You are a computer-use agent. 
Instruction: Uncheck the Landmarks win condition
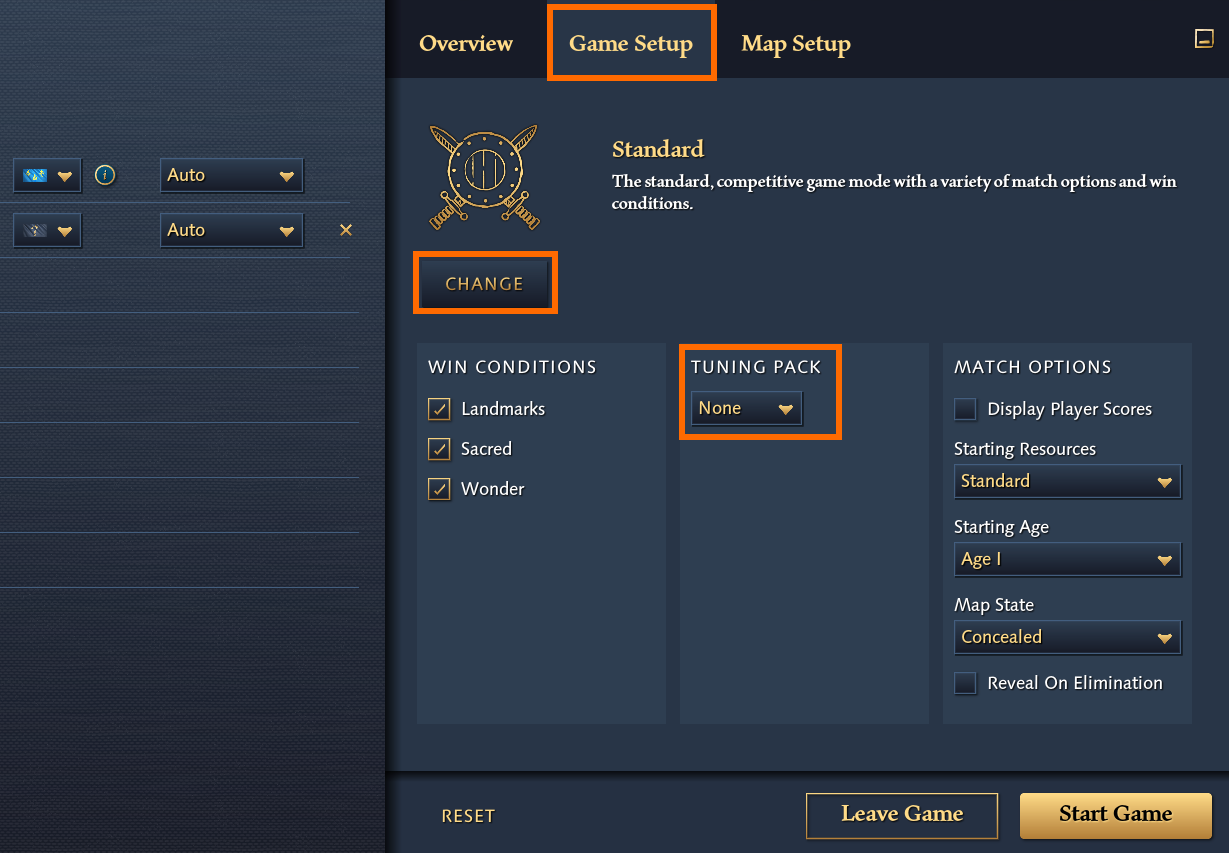tap(439, 409)
